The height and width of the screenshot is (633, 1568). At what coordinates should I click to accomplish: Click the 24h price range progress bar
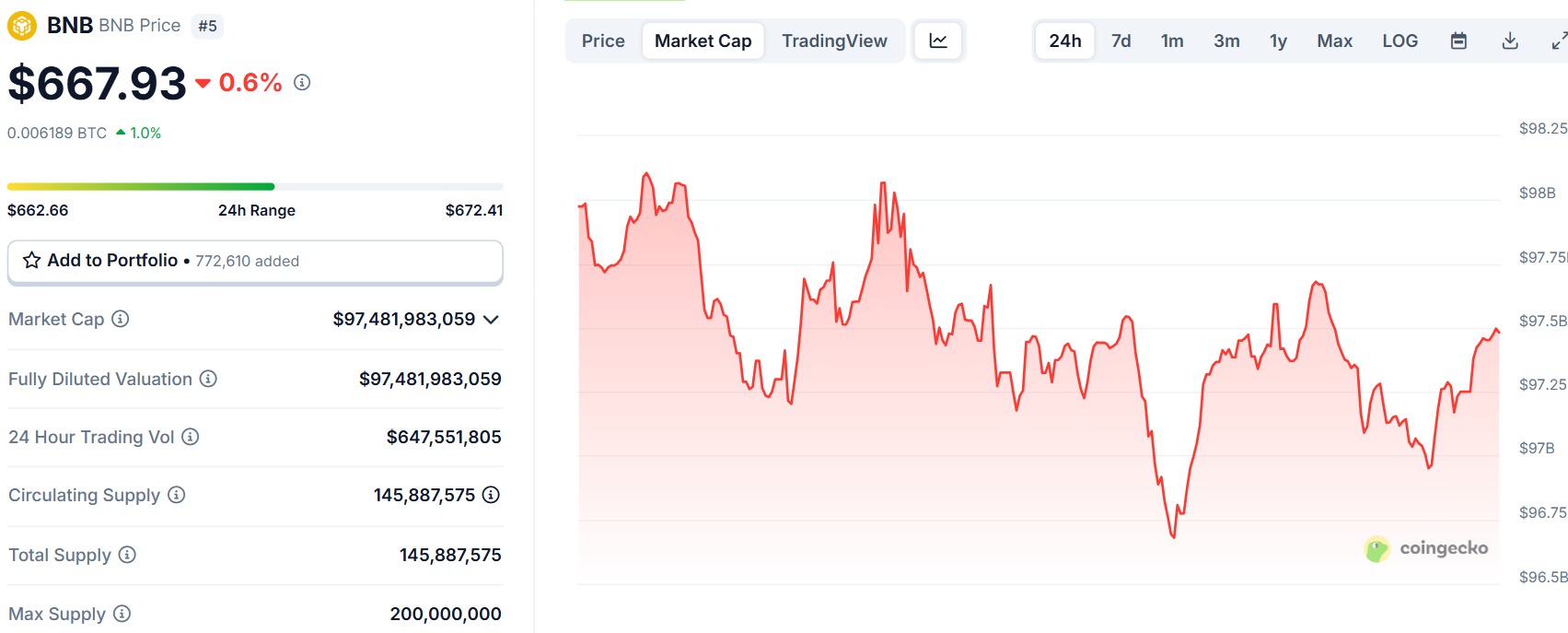255,186
